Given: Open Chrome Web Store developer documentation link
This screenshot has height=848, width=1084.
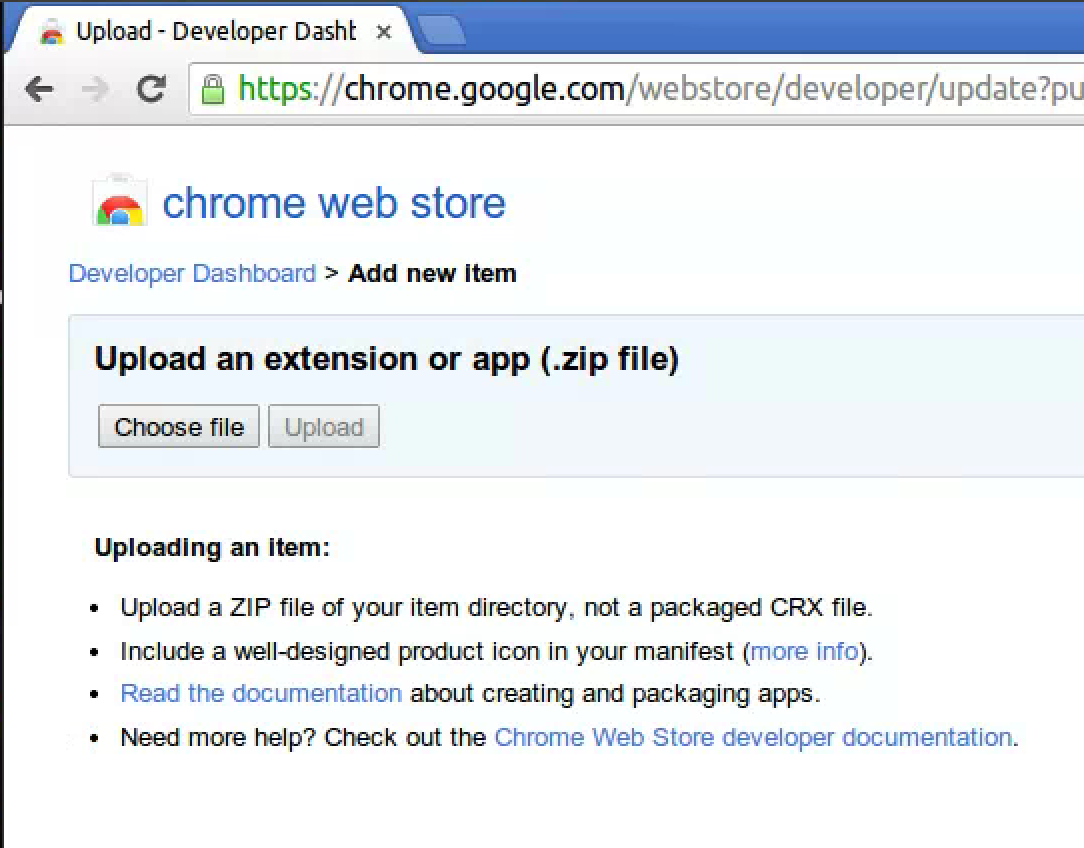Looking at the screenshot, I should coord(754,737).
